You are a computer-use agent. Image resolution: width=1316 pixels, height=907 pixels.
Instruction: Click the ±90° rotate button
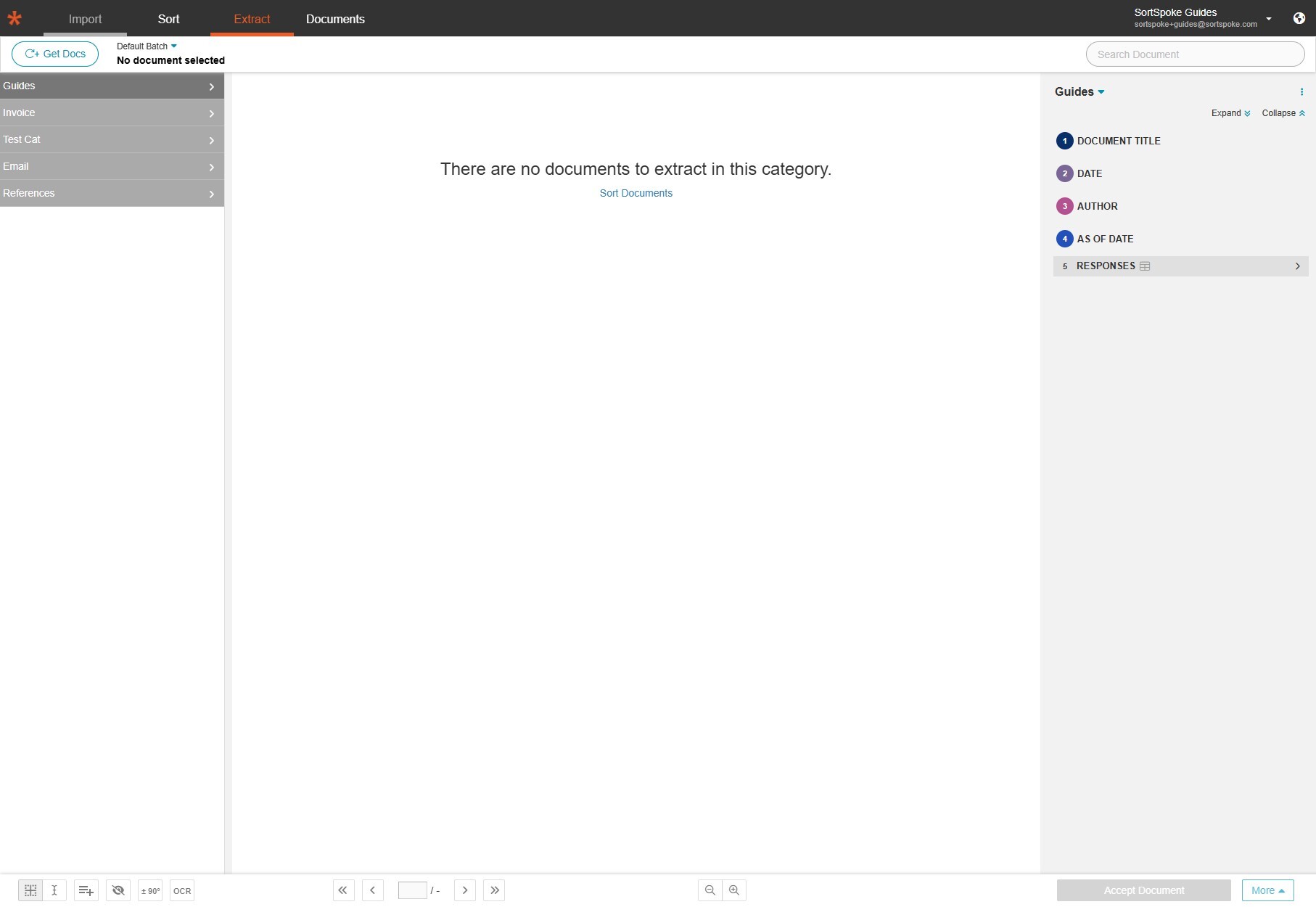click(x=150, y=890)
